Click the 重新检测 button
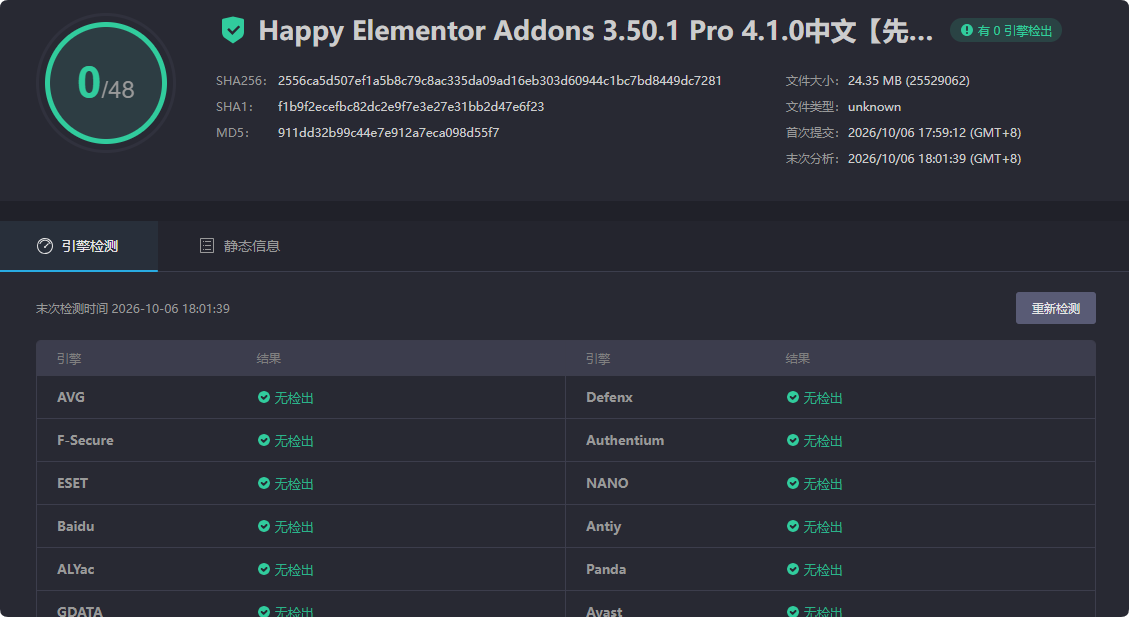This screenshot has width=1129, height=617. 1056,308
